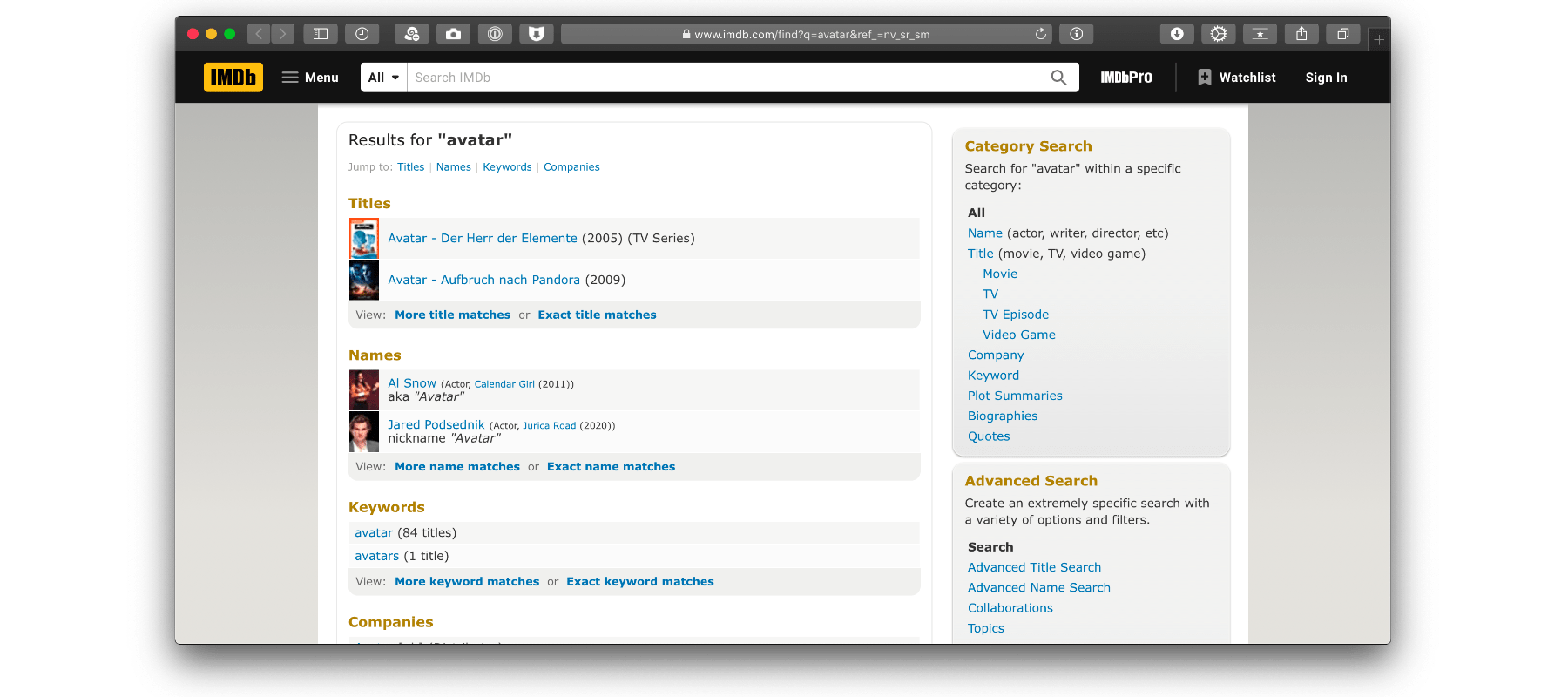
Task: View Exact keyword matches
Action: pos(640,582)
